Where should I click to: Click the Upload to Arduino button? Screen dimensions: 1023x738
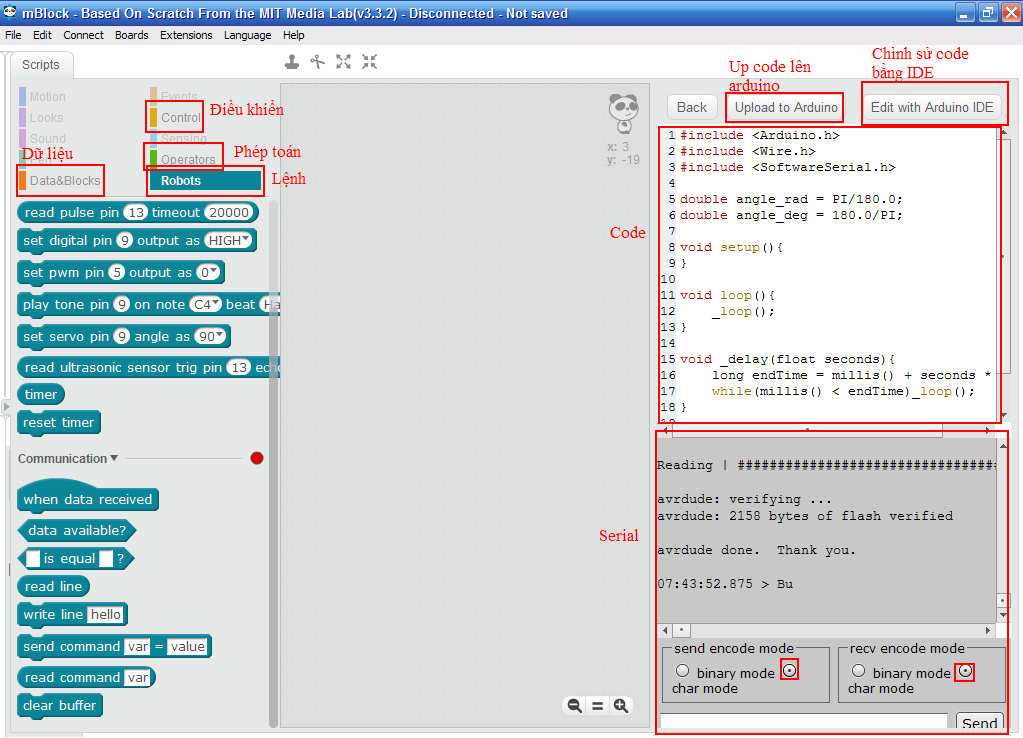click(785, 107)
